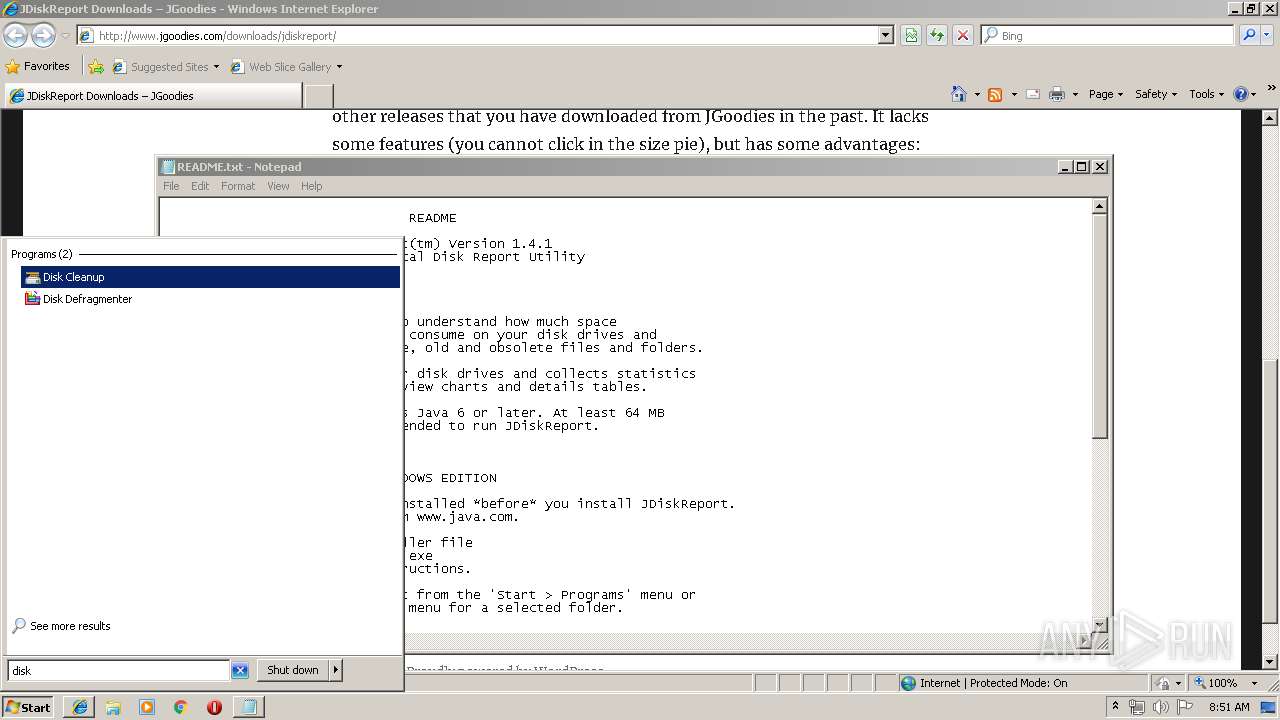Click the Start button
This screenshot has width=1280, height=720.
pos(28,707)
